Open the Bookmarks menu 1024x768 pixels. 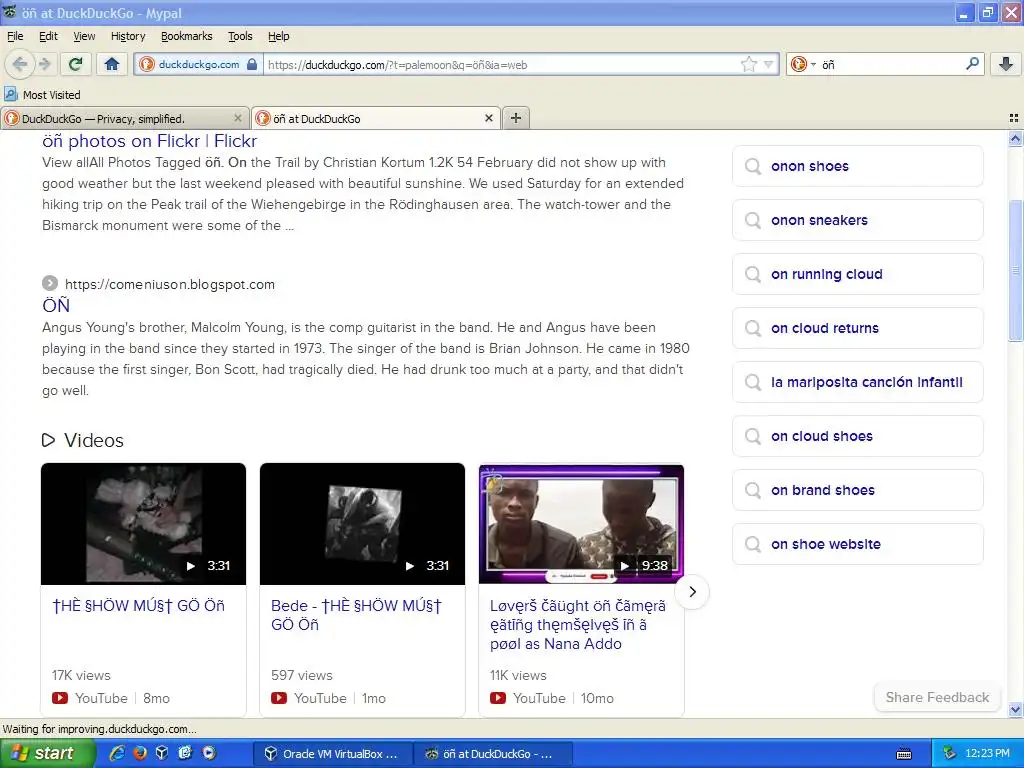tap(187, 36)
